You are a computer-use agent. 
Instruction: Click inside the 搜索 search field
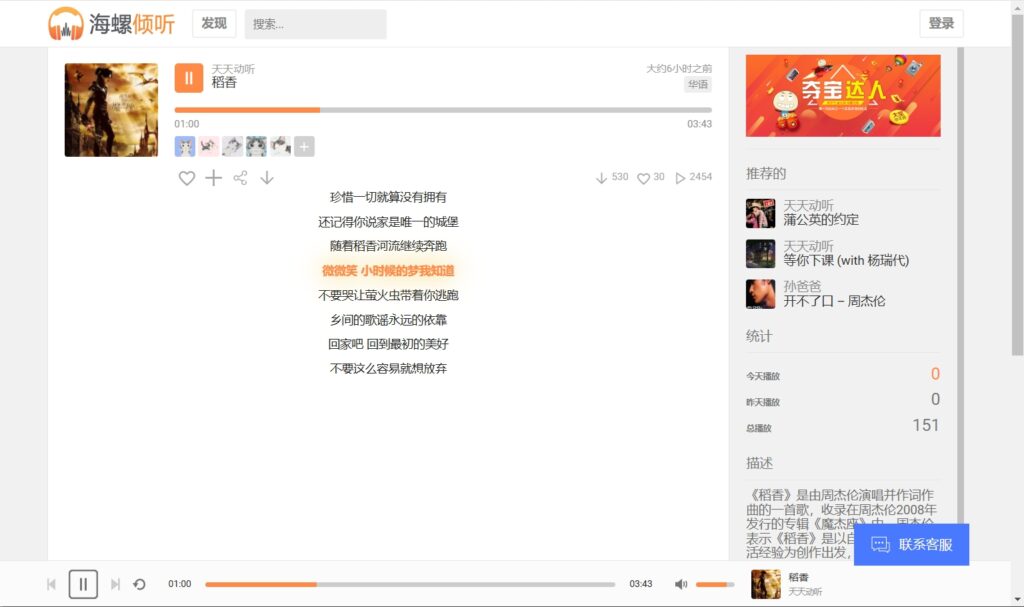click(315, 23)
